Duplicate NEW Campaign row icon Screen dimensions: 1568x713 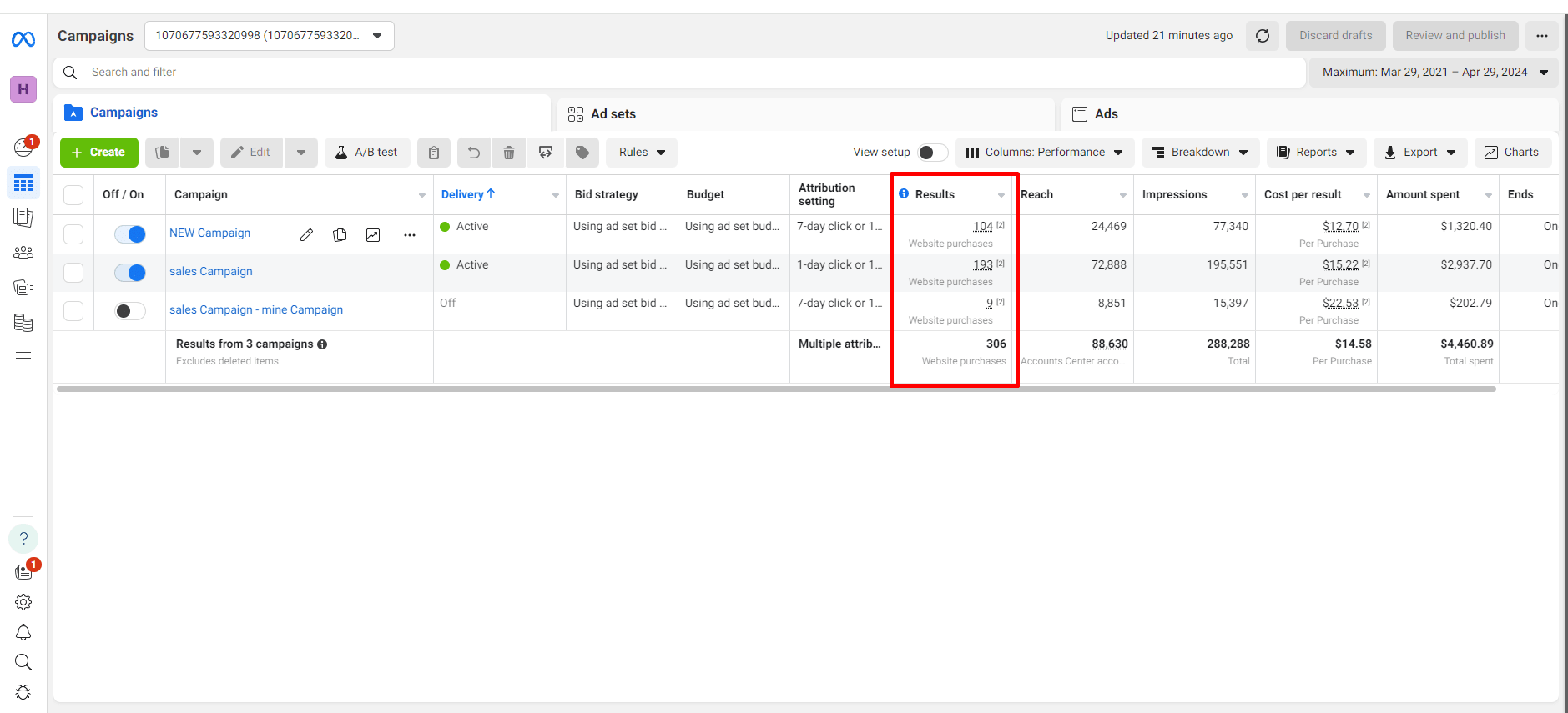(x=340, y=235)
